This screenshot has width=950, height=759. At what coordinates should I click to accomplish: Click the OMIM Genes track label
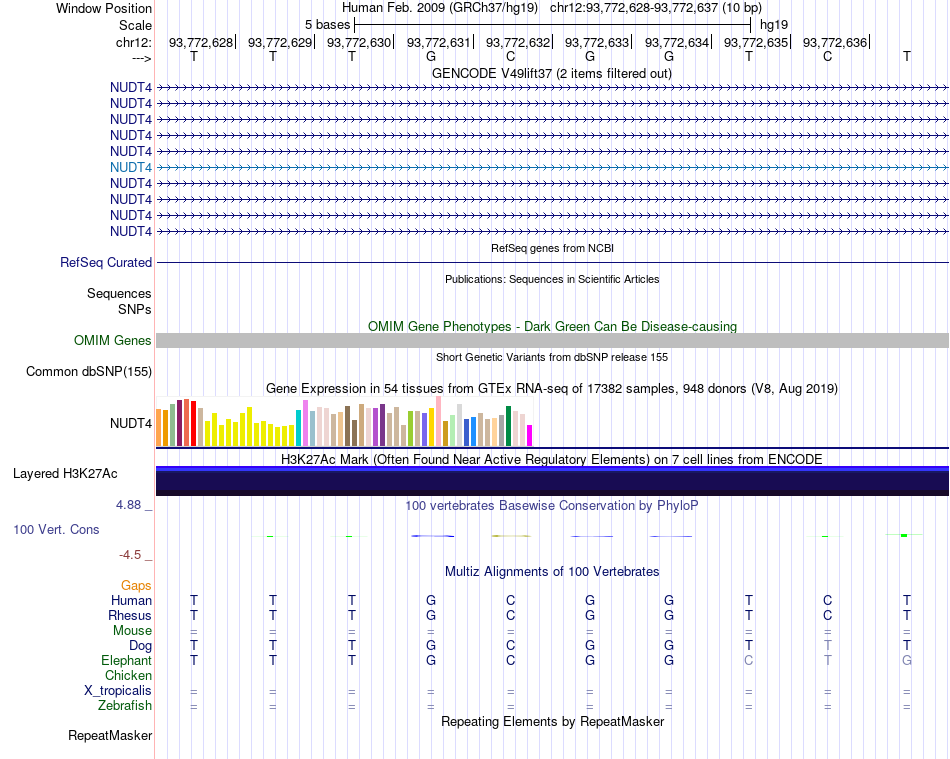click(x=113, y=340)
